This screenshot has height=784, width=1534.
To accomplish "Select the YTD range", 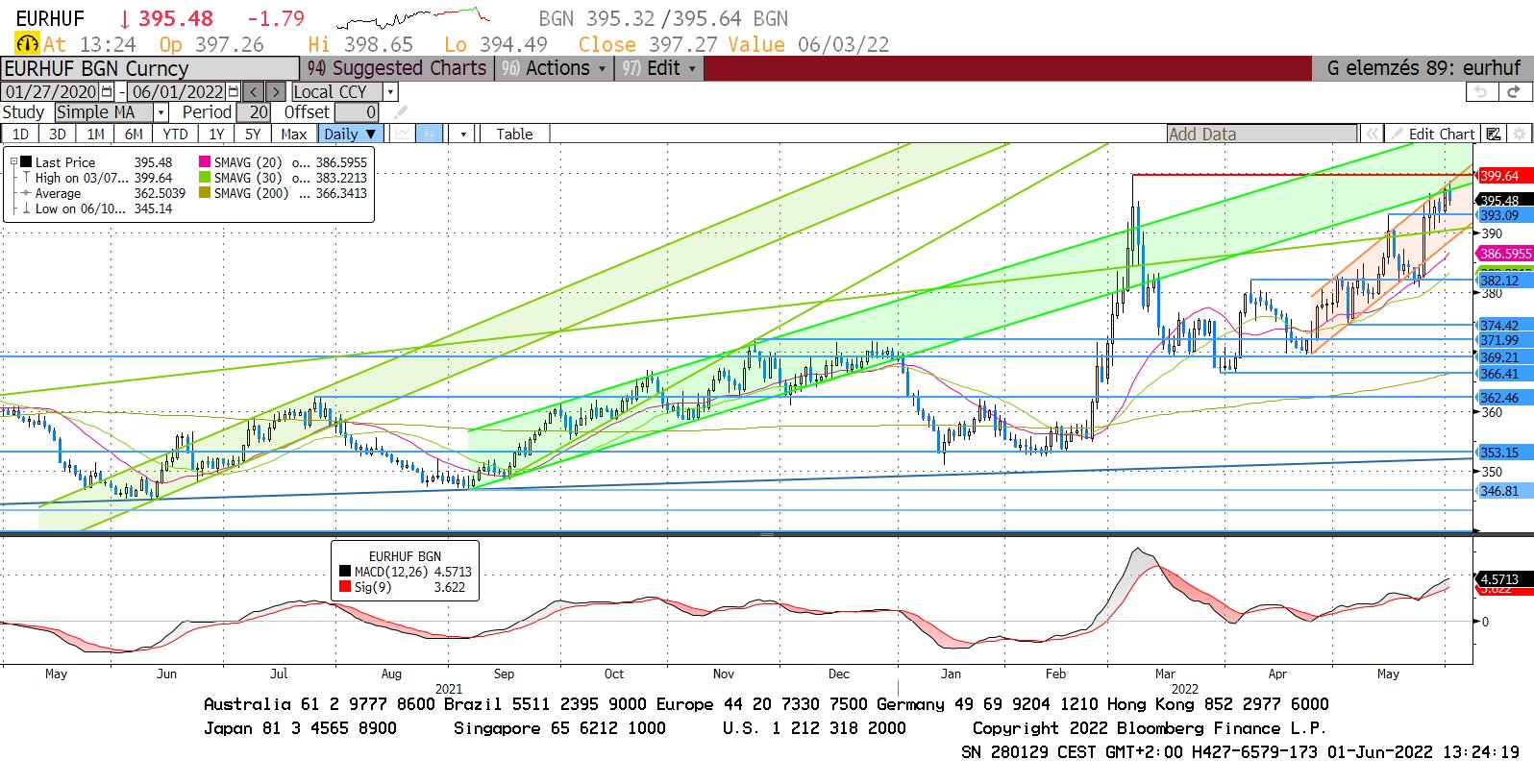I will pyautogui.click(x=175, y=134).
